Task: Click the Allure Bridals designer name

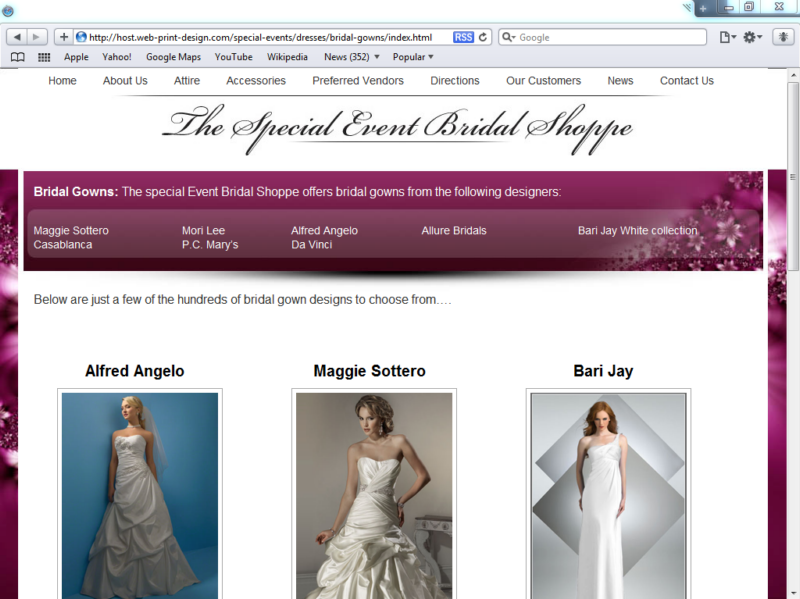Action: (454, 231)
